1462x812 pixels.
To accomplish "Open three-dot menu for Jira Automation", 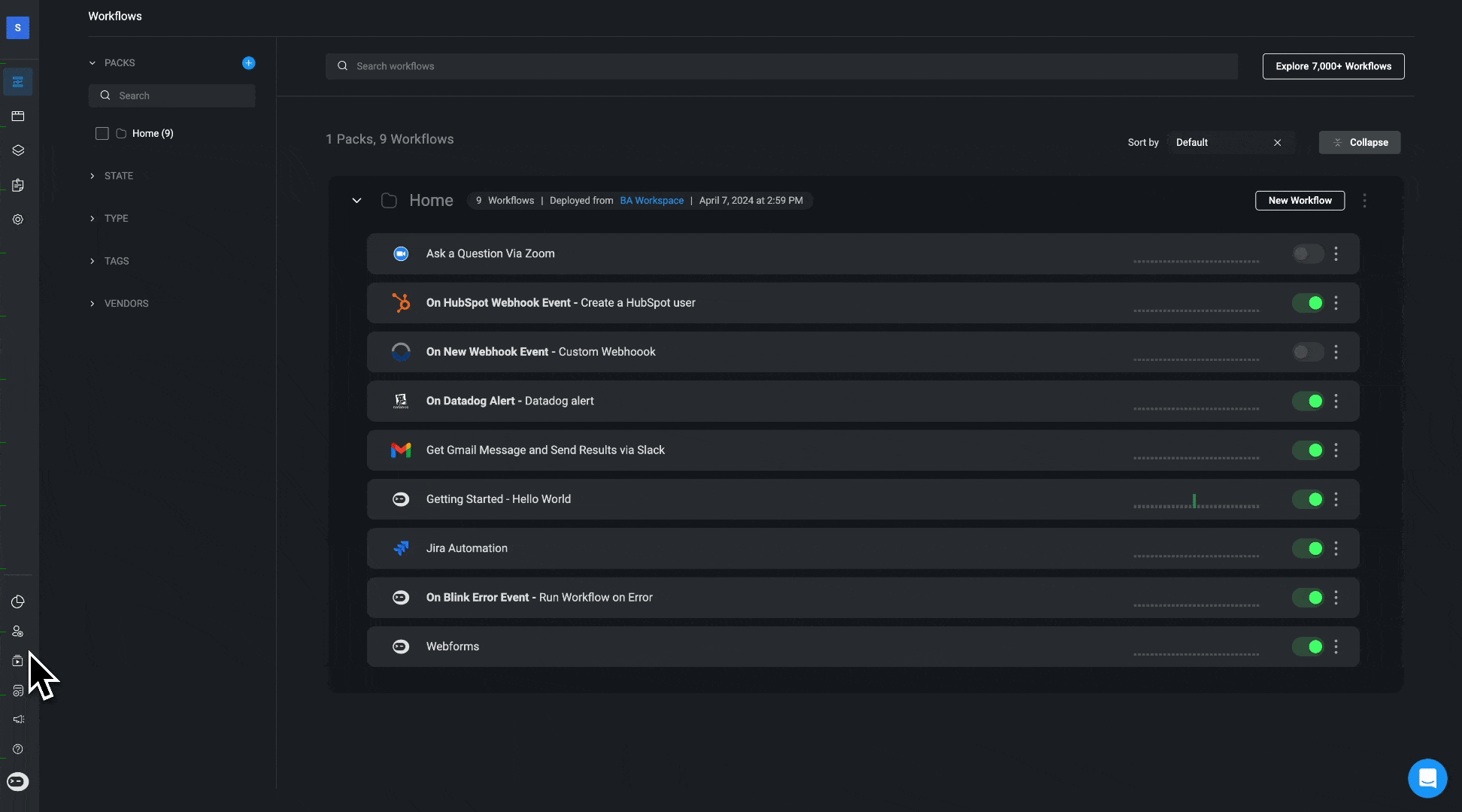I will pos(1336,548).
